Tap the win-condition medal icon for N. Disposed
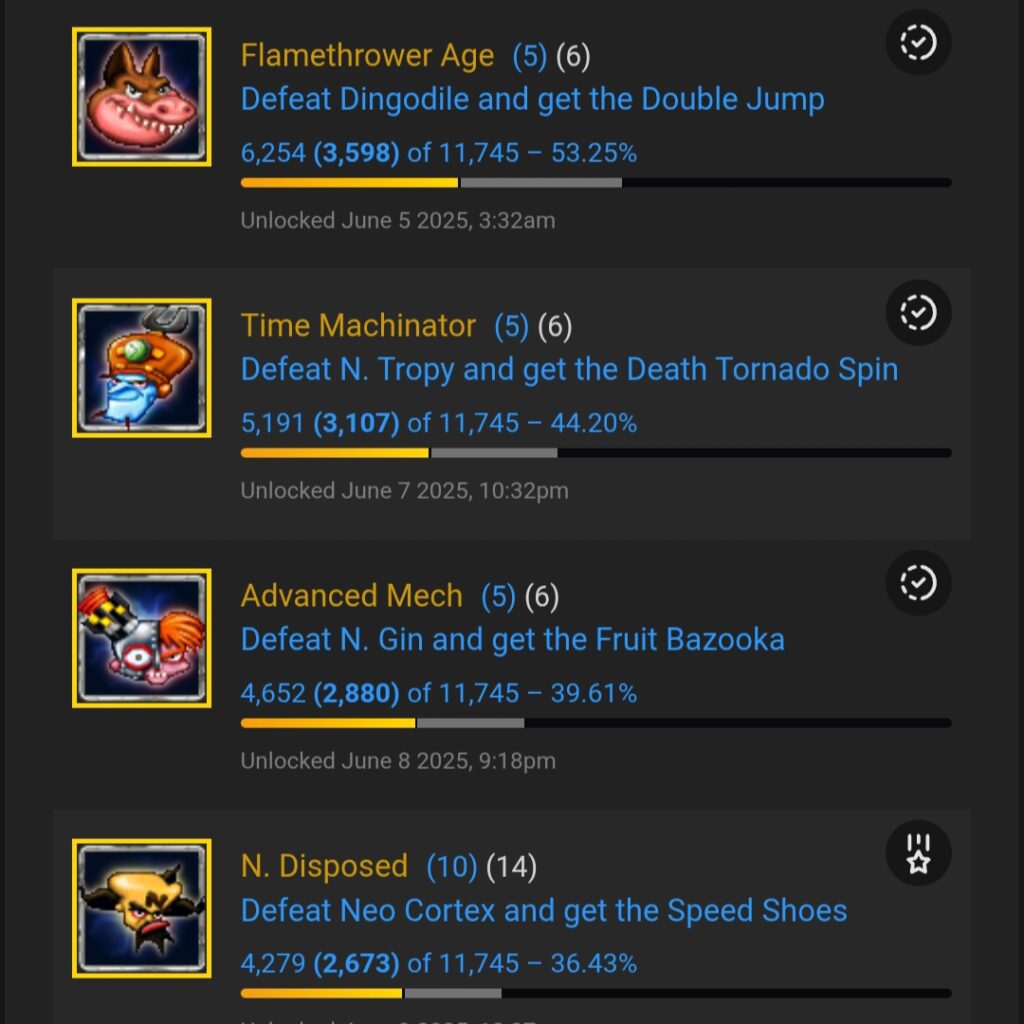Screen dimensions: 1024x1024 pos(918,854)
